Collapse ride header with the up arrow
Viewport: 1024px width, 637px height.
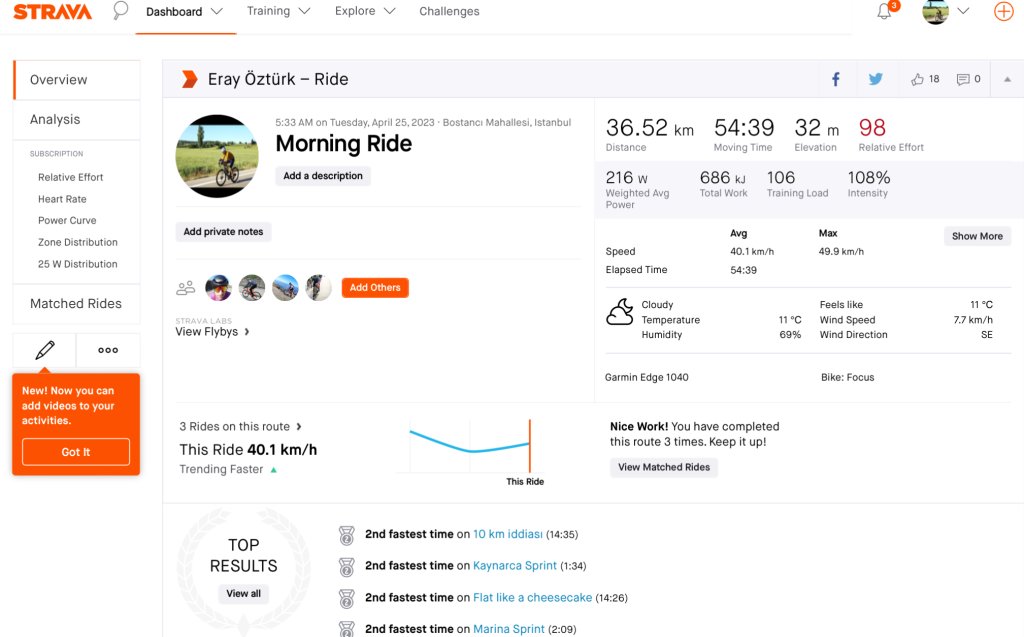tap(1007, 79)
